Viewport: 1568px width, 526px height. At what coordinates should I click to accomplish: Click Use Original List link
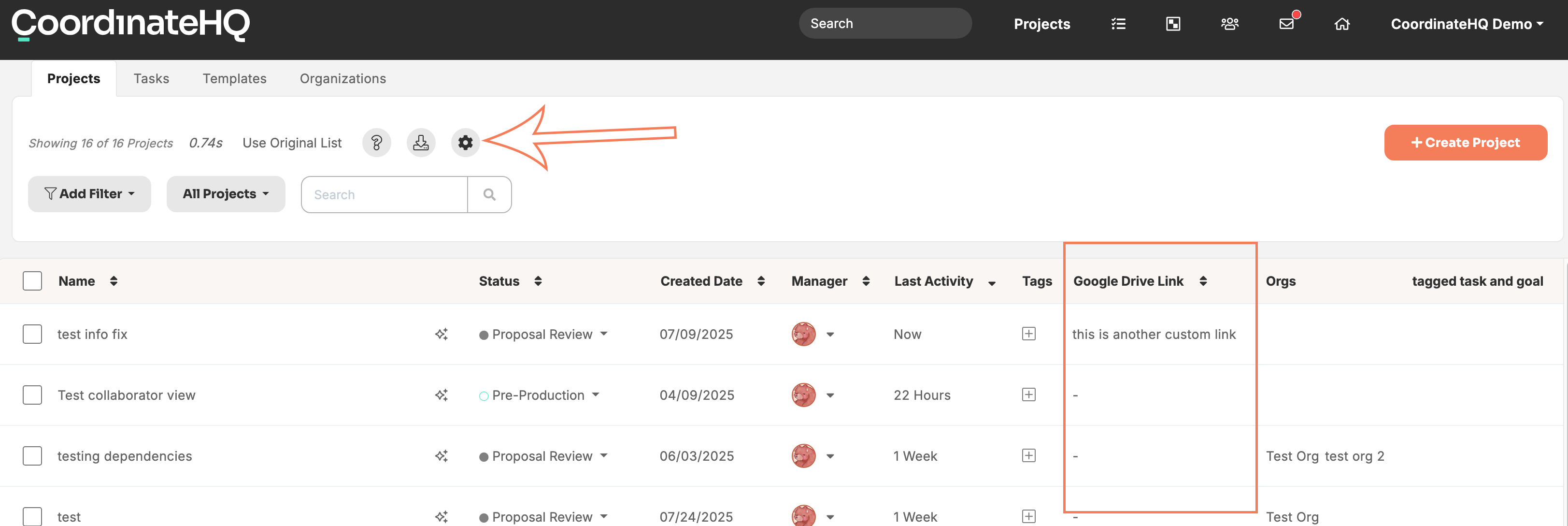tap(292, 143)
